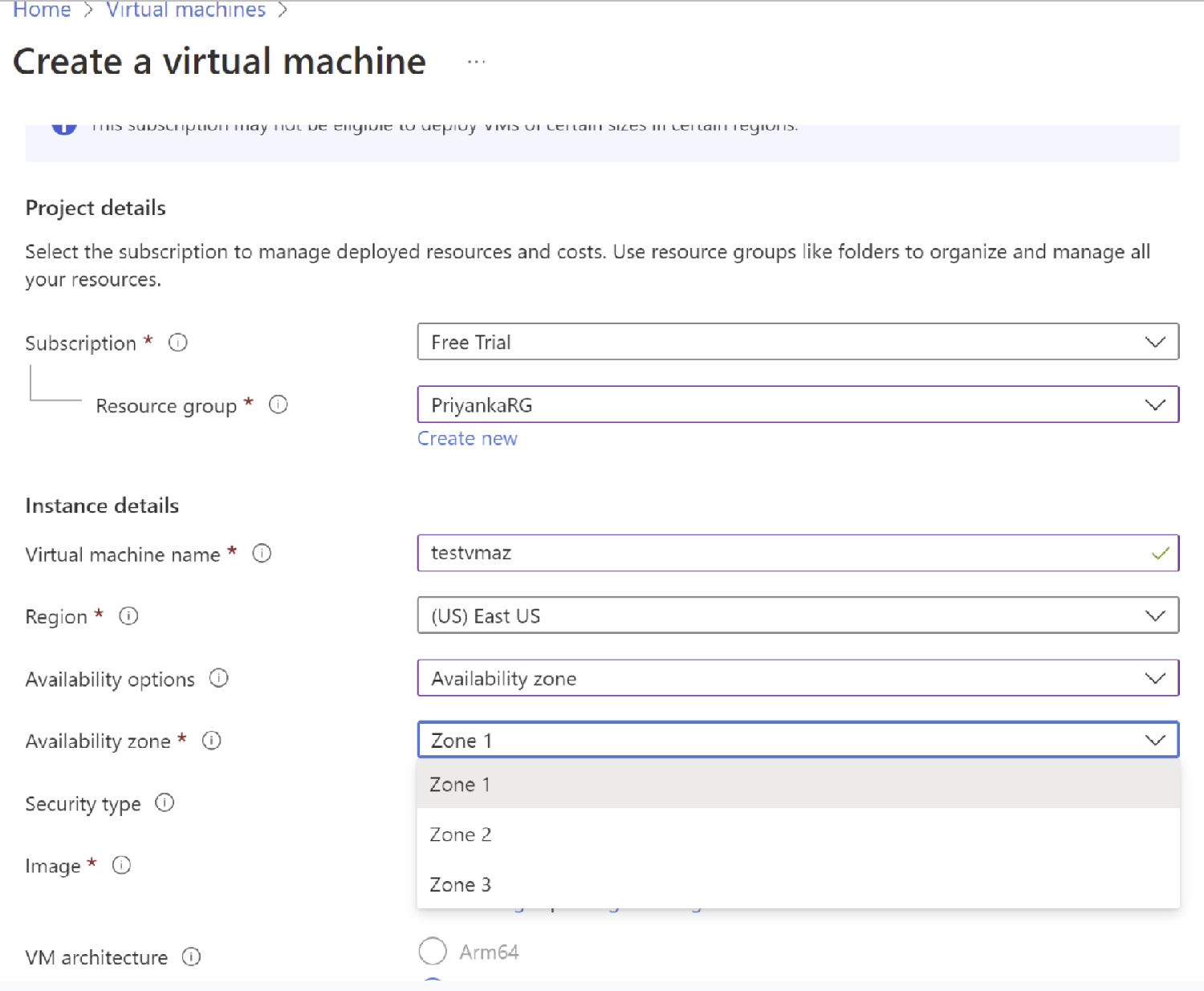Show info tooltip for Subscription

click(178, 343)
